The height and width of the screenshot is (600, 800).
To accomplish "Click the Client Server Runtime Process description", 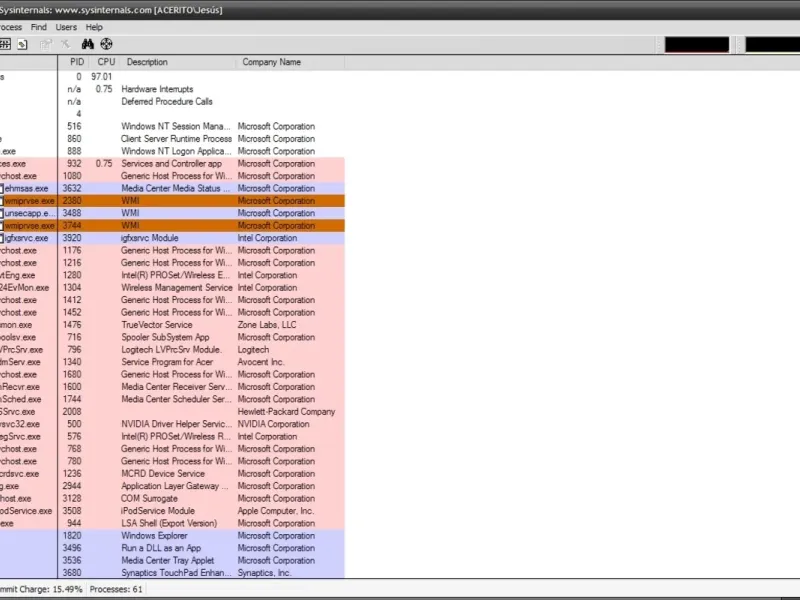I will point(177,139).
